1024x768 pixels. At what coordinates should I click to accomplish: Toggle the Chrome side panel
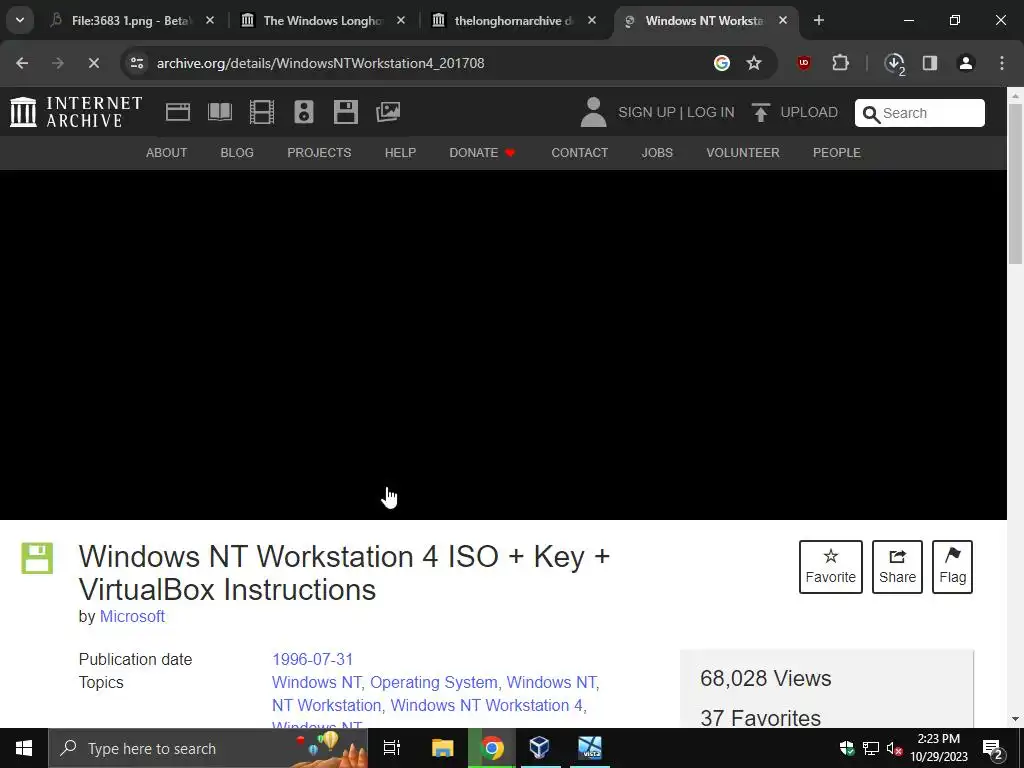click(930, 63)
